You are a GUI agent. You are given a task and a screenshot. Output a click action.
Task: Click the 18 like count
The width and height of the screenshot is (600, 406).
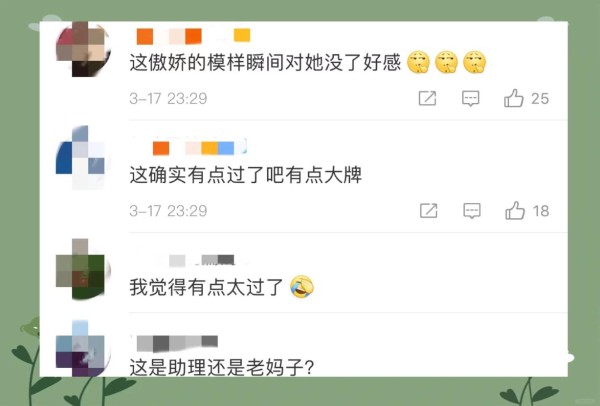click(541, 211)
